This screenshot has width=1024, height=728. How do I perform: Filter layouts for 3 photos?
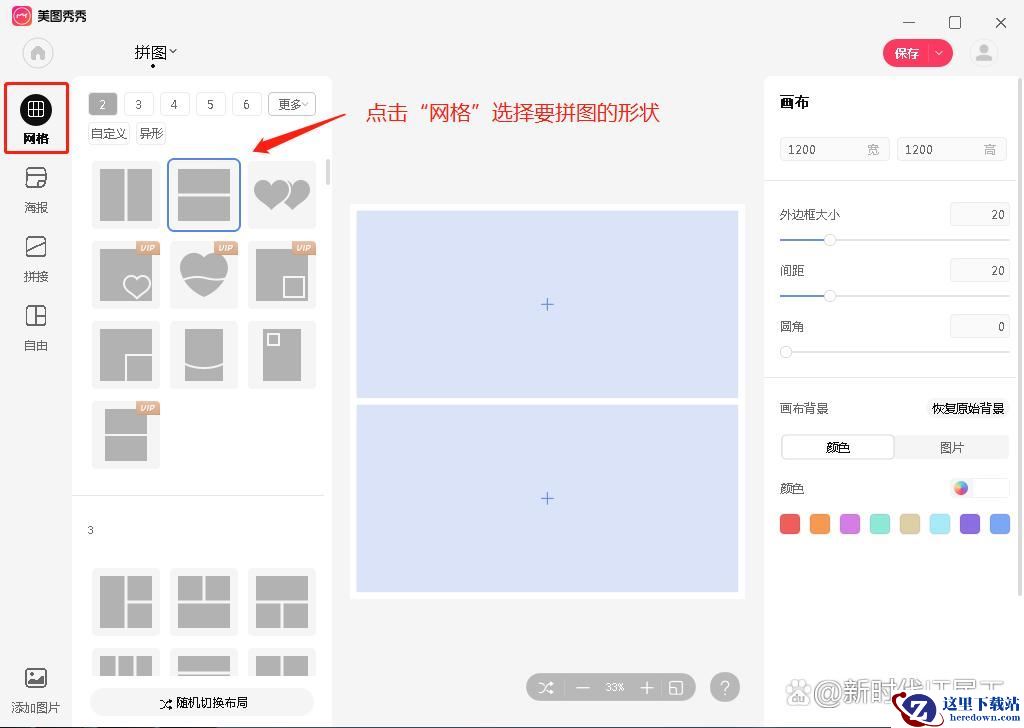[x=138, y=104]
